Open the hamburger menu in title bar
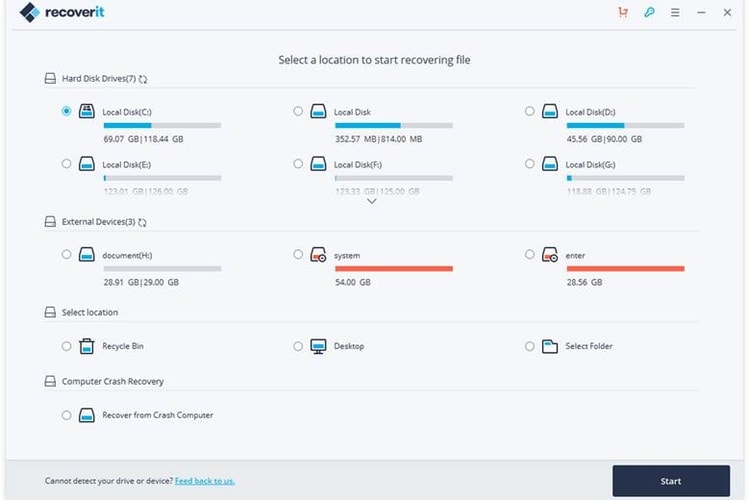 pyautogui.click(x=675, y=13)
